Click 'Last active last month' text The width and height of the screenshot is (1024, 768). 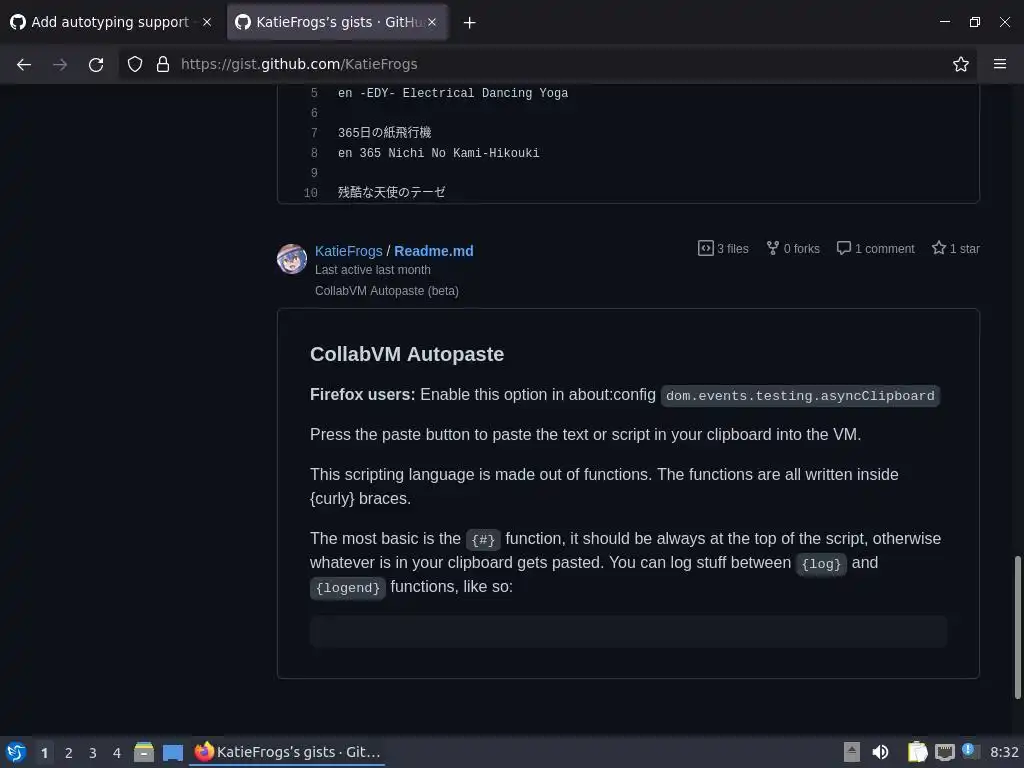click(x=372, y=270)
